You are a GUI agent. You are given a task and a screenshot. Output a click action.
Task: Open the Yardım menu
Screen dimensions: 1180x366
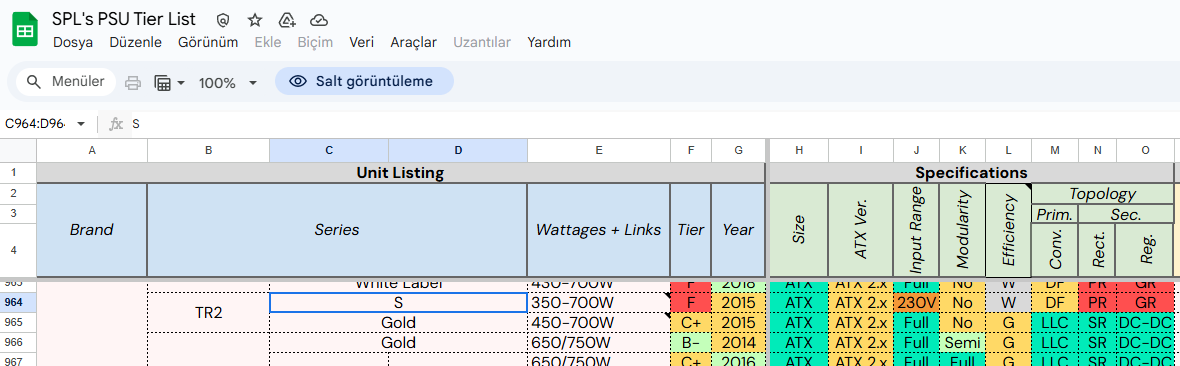549,42
